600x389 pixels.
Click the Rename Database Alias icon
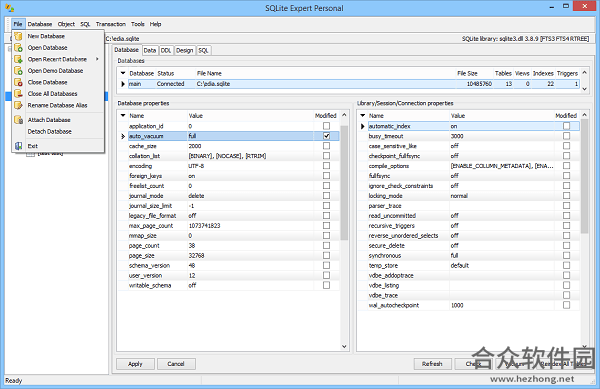click(18, 105)
